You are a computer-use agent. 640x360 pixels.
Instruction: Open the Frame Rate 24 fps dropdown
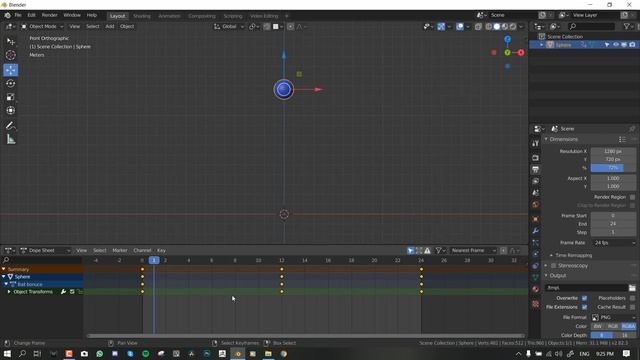tap(613, 243)
